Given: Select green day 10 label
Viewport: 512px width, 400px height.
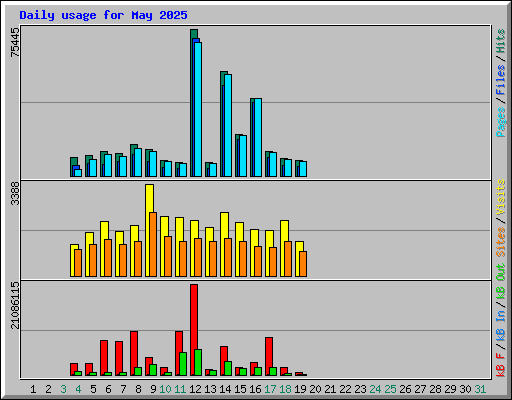Looking at the screenshot, I should click(165, 389).
